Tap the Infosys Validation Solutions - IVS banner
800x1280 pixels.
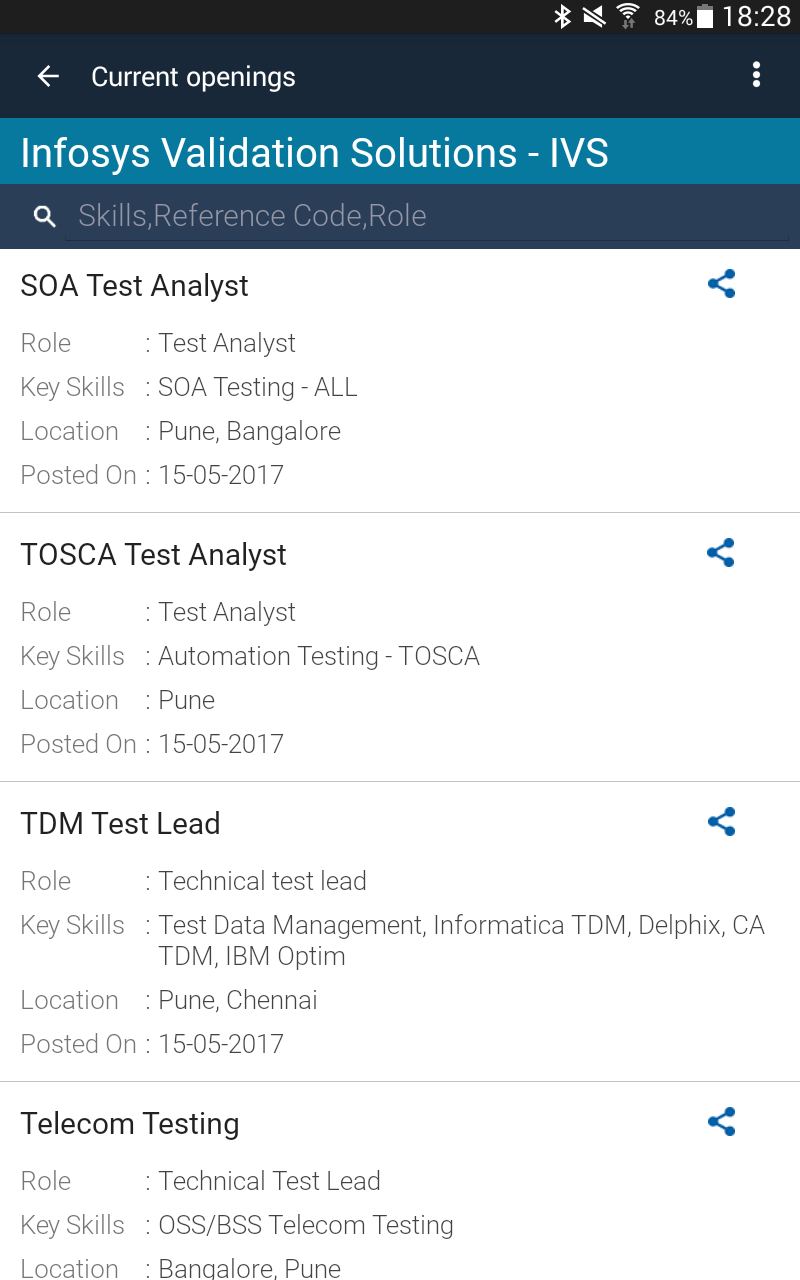click(x=315, y=153)
